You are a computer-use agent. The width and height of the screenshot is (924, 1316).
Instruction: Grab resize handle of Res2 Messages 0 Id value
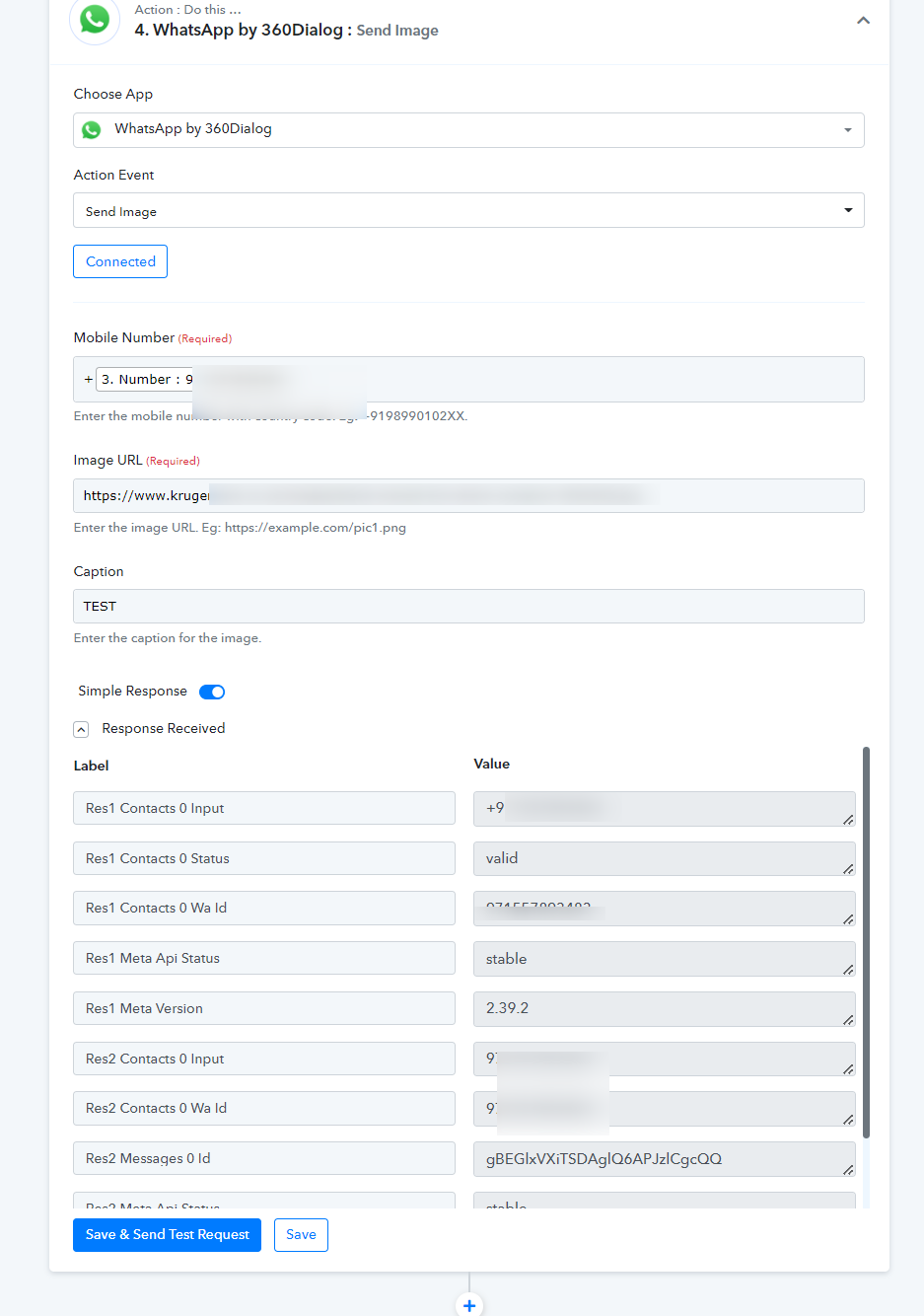coord(848,1170)
